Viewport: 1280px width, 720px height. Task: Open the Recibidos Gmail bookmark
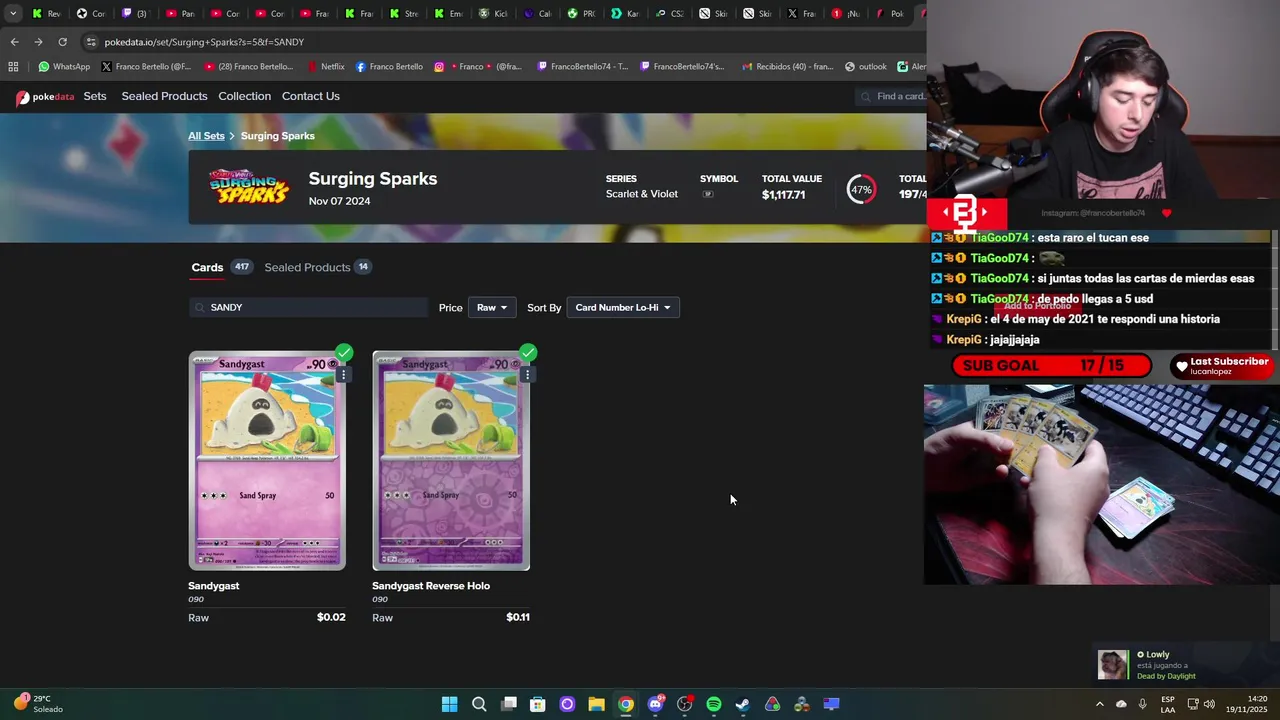[787, 67]
